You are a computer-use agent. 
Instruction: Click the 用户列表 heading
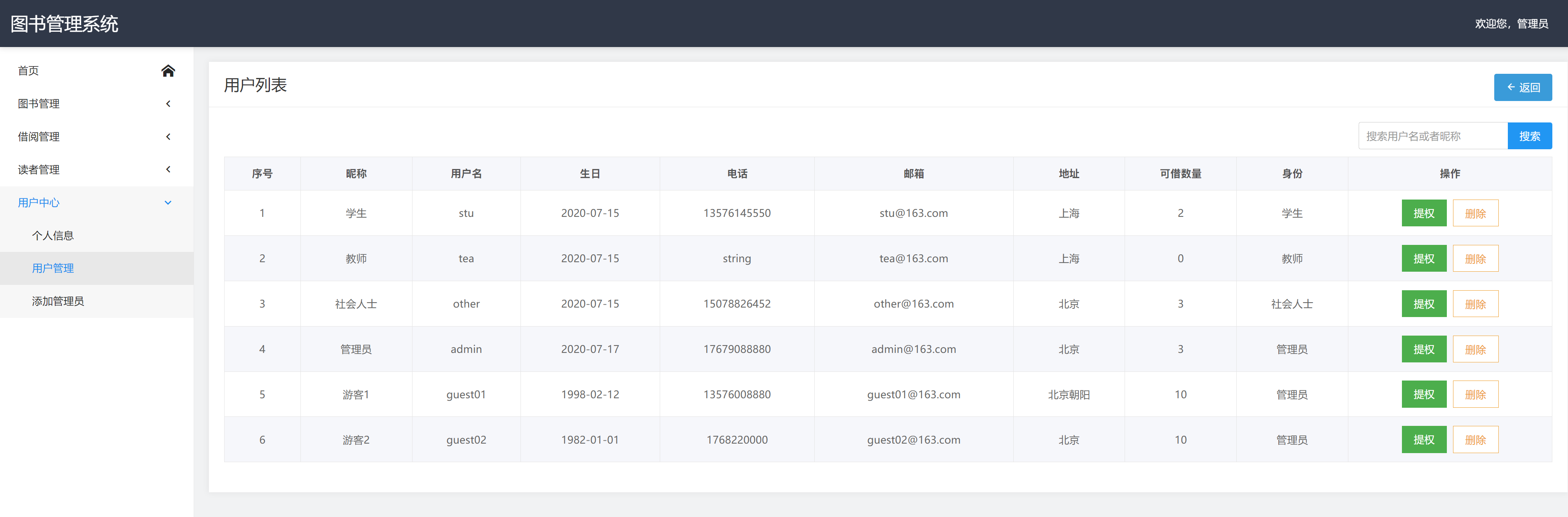[x=255, y=85]
